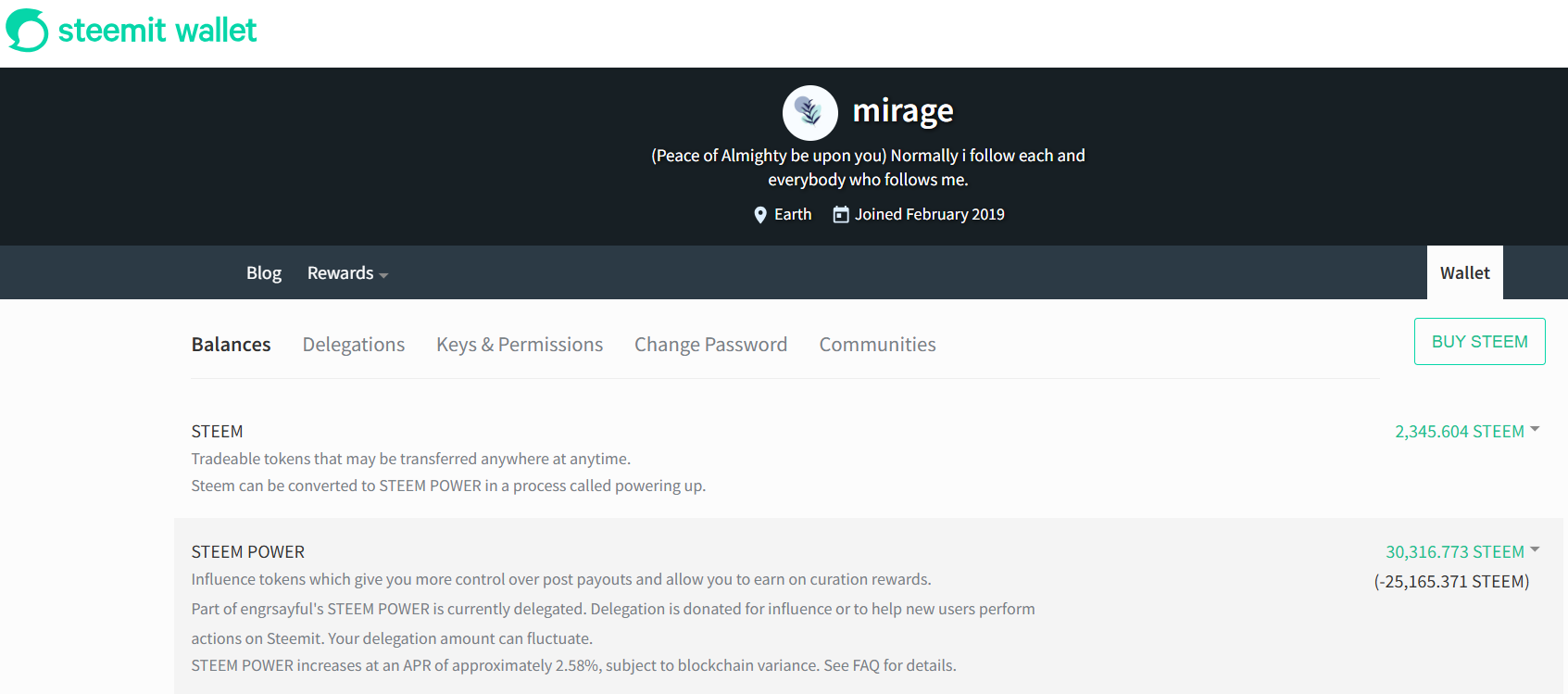This screenshot has height=694, width=1568.
Task: Click the BUY STEEM button
Action: coord(1480,341)
